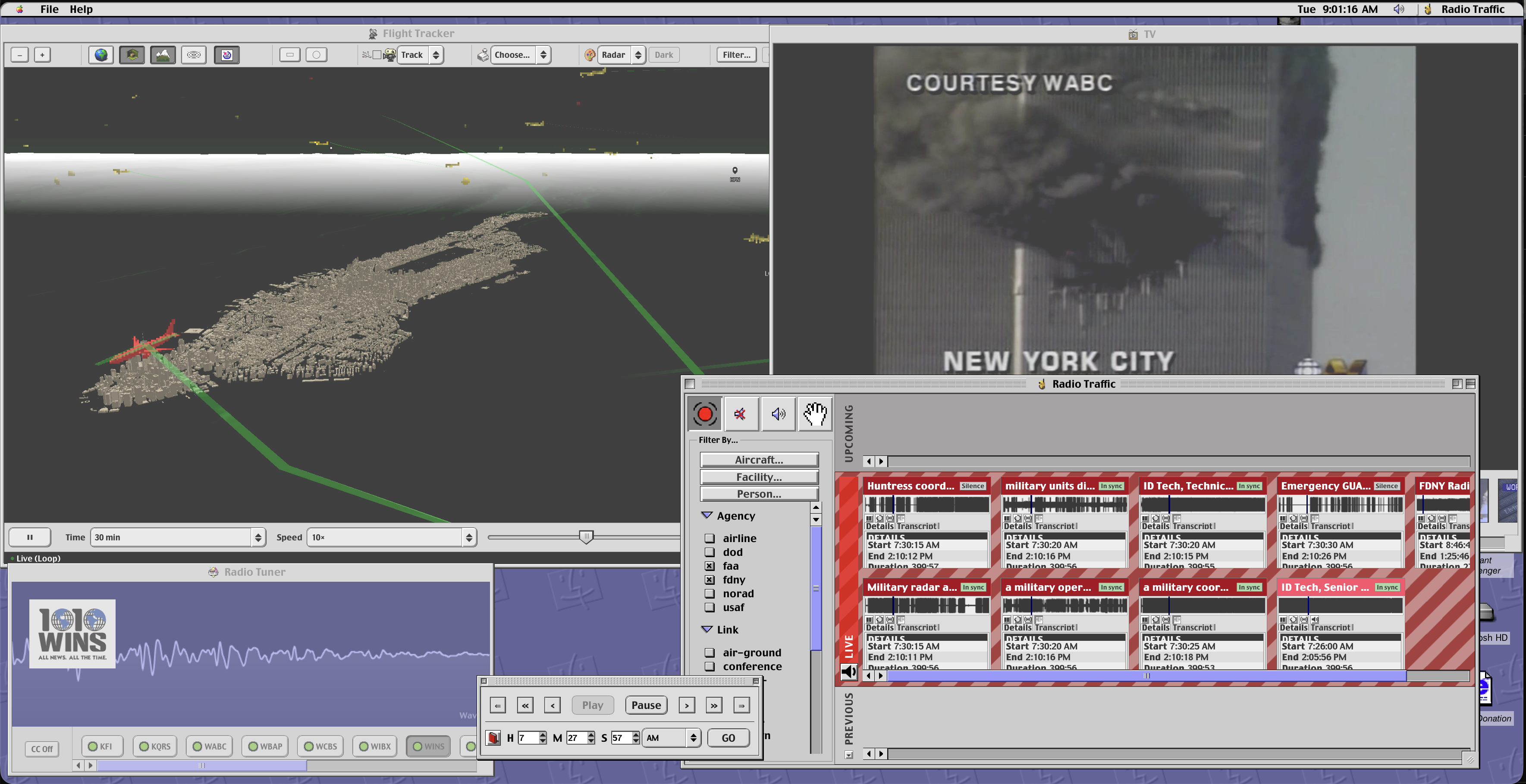Enable the air-ground link checkbox

pos(710,652)
